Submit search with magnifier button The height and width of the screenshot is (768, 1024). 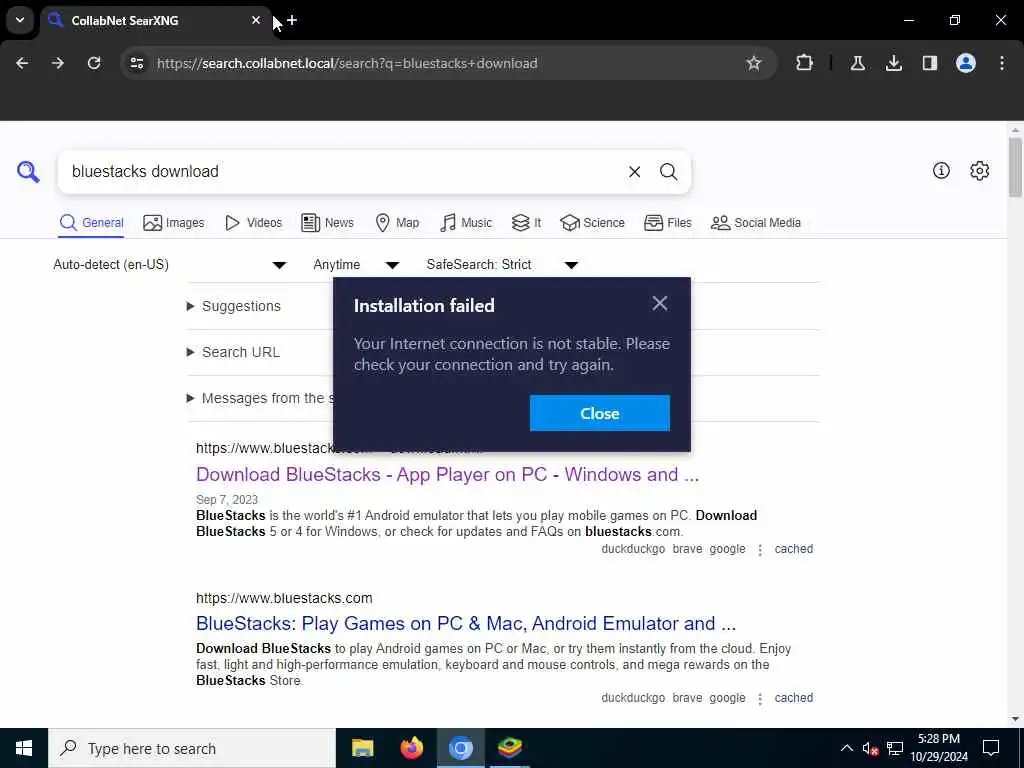(668, 172)
